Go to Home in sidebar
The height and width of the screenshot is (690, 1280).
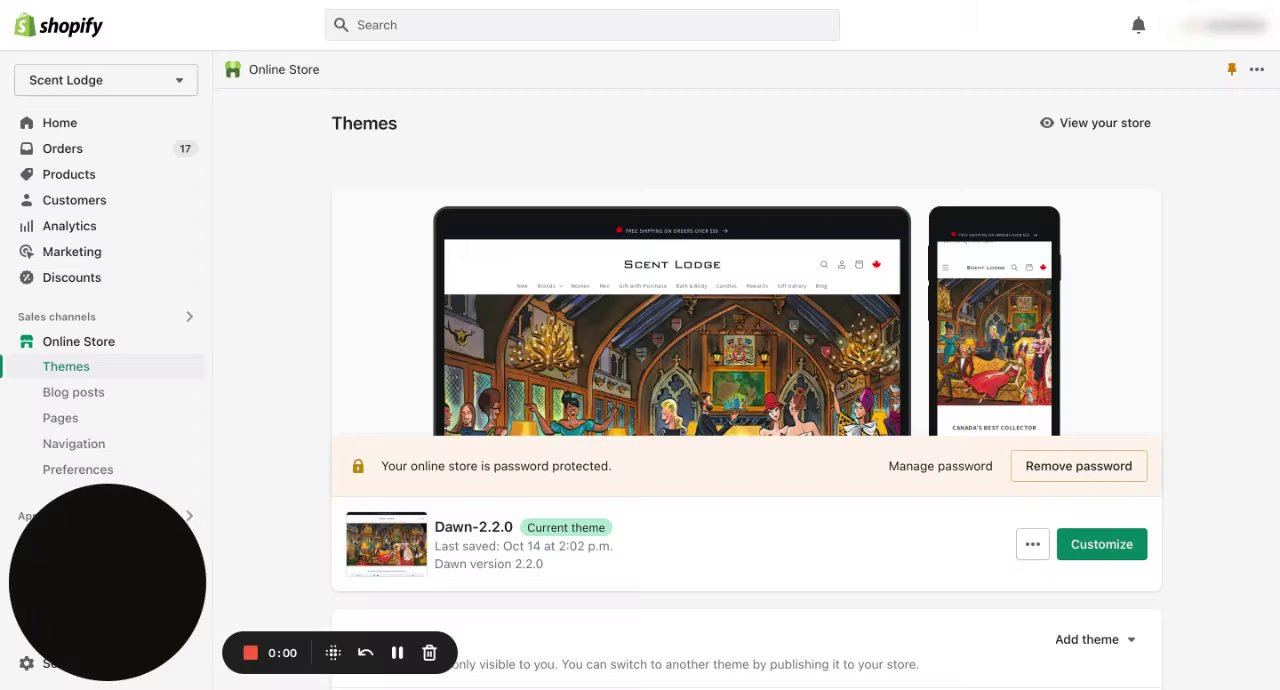[60, 123]
